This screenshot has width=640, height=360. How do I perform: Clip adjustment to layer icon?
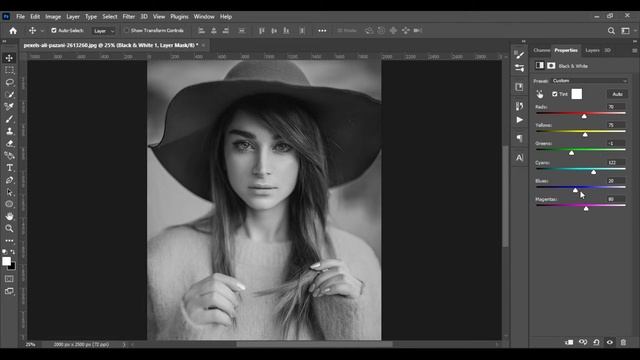pos(569,342)
